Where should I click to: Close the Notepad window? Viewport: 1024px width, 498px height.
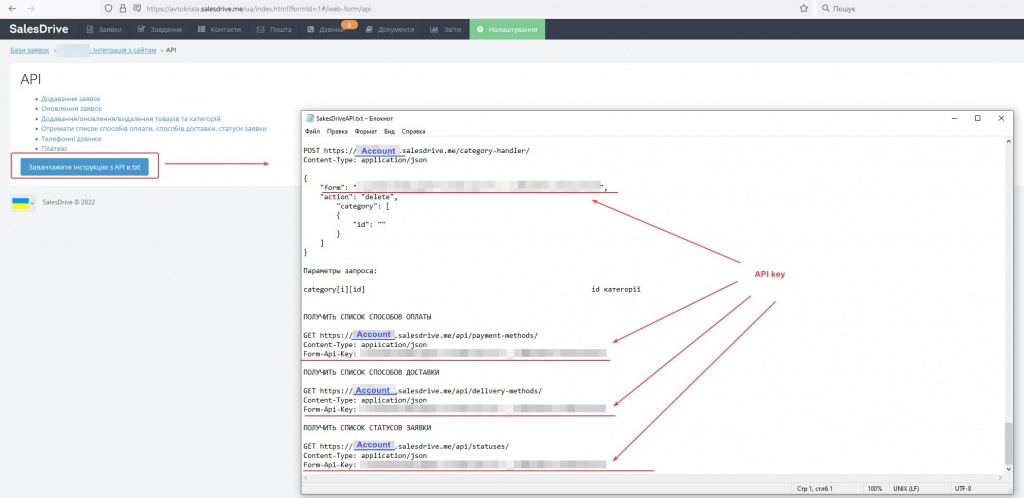1001,118
